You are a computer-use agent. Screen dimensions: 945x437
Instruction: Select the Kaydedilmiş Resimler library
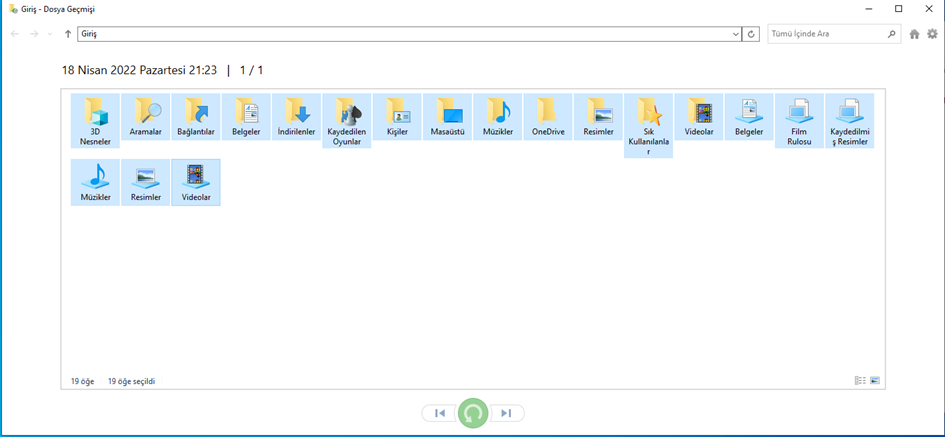[850, 121]
